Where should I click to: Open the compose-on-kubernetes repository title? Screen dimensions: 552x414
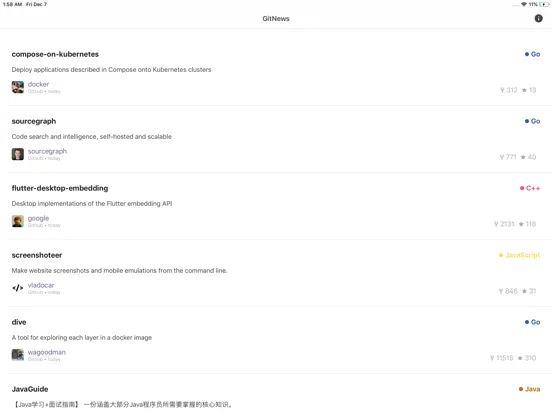(x=55, y=54)
